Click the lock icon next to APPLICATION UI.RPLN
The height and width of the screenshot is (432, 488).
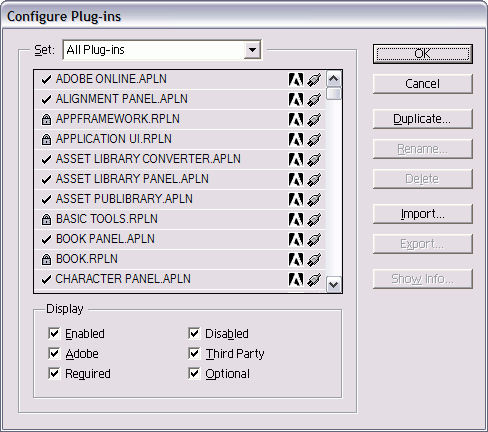click(46, 139)
